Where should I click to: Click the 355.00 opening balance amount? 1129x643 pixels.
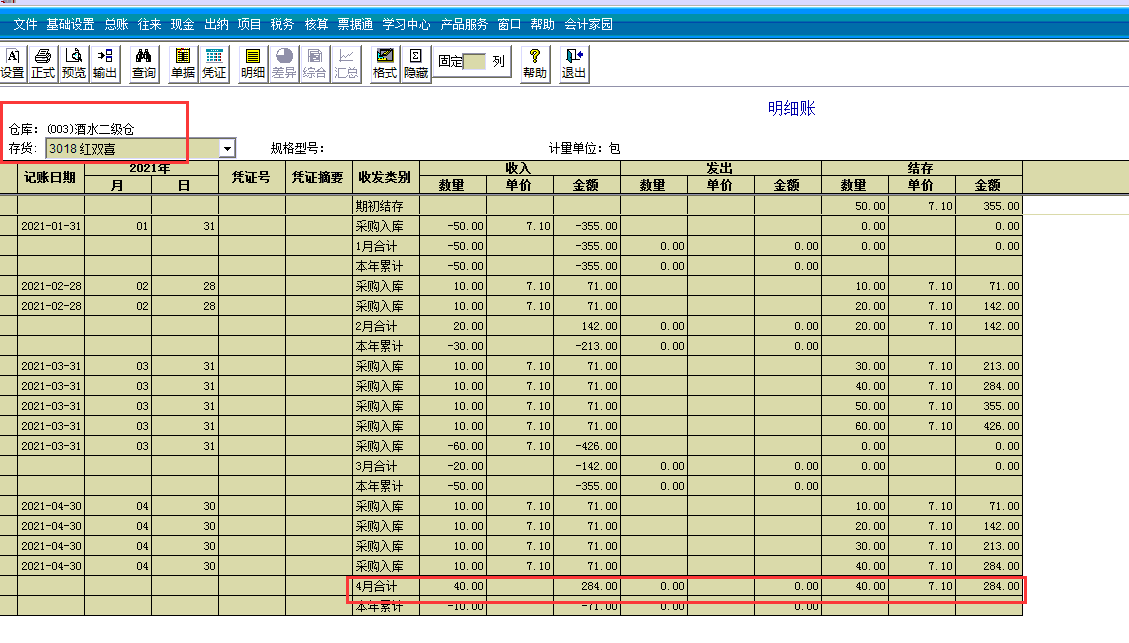(989, 206)
